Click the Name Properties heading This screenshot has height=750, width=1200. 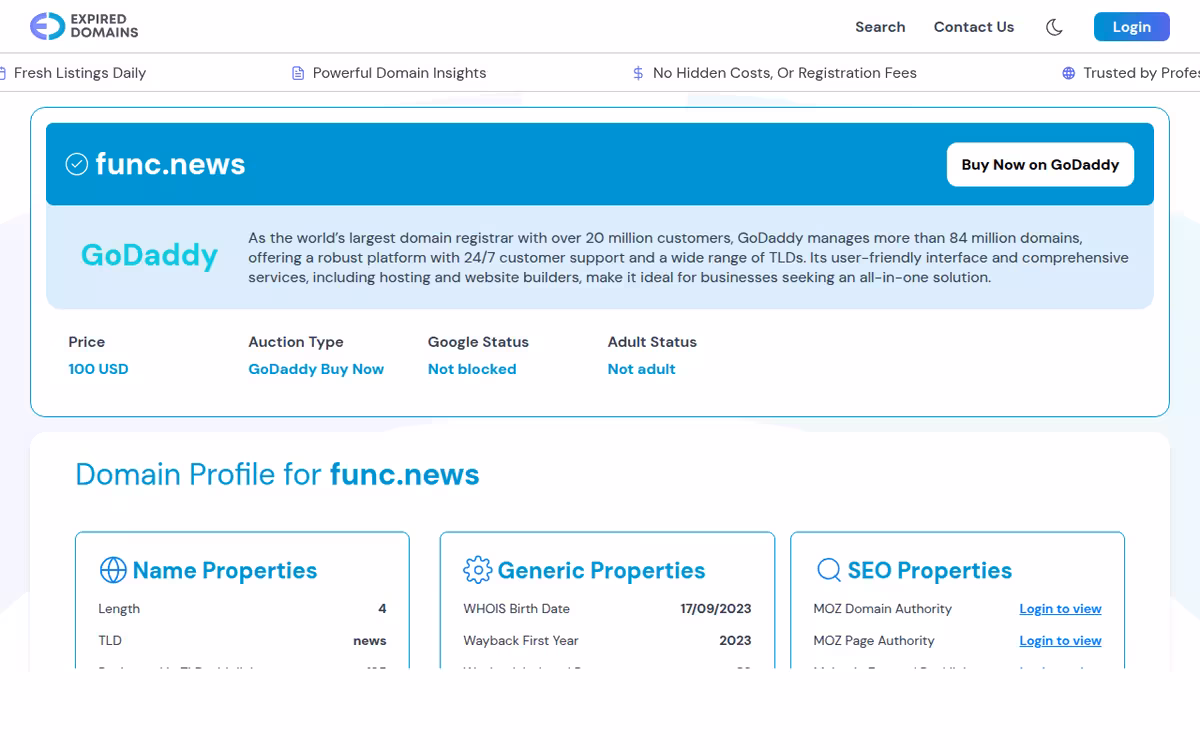[225, 571]
